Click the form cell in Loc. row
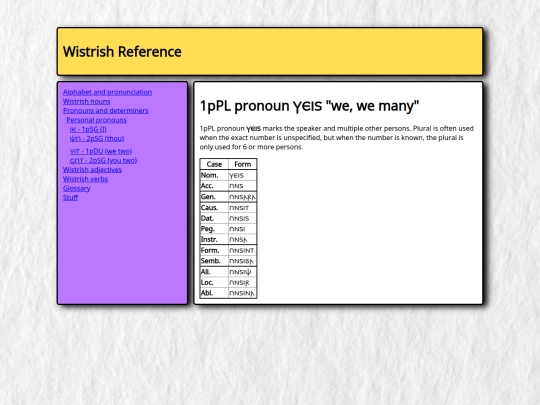The height and width of the screenshot is (405, 540). 242,282
